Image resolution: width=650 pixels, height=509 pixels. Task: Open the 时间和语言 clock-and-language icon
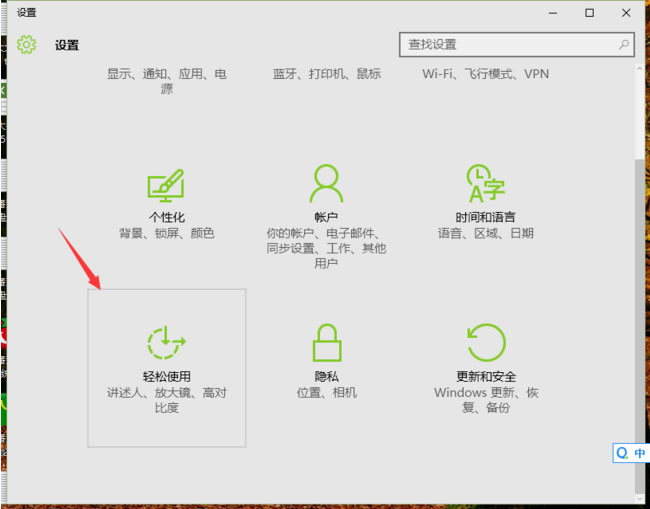(x=485, y=184)
